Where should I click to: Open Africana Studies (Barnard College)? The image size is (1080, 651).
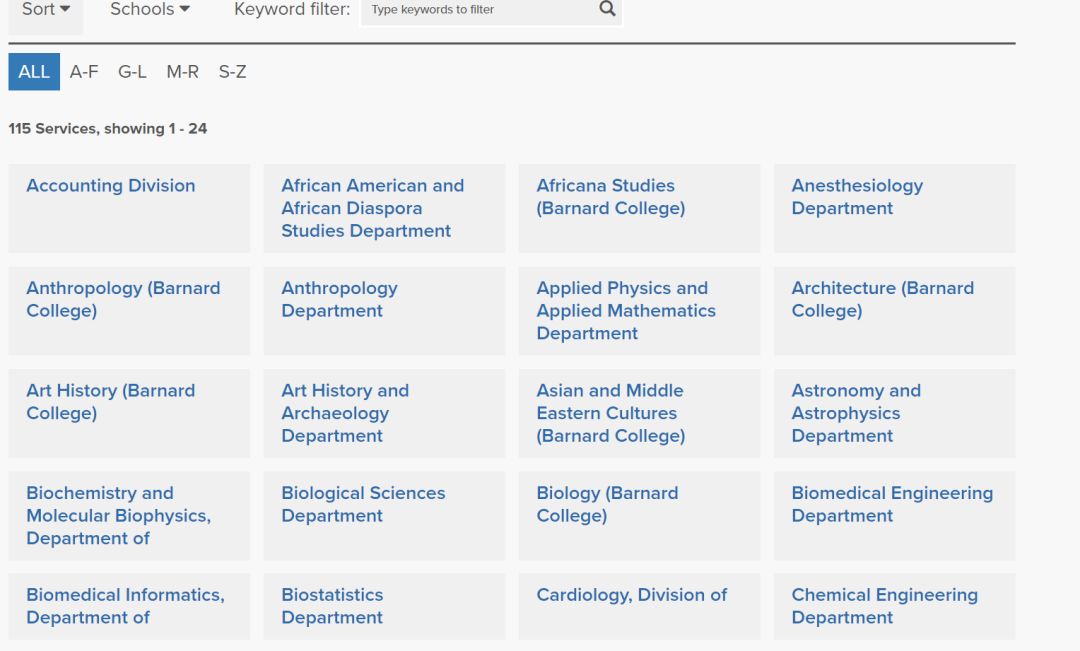610,197
